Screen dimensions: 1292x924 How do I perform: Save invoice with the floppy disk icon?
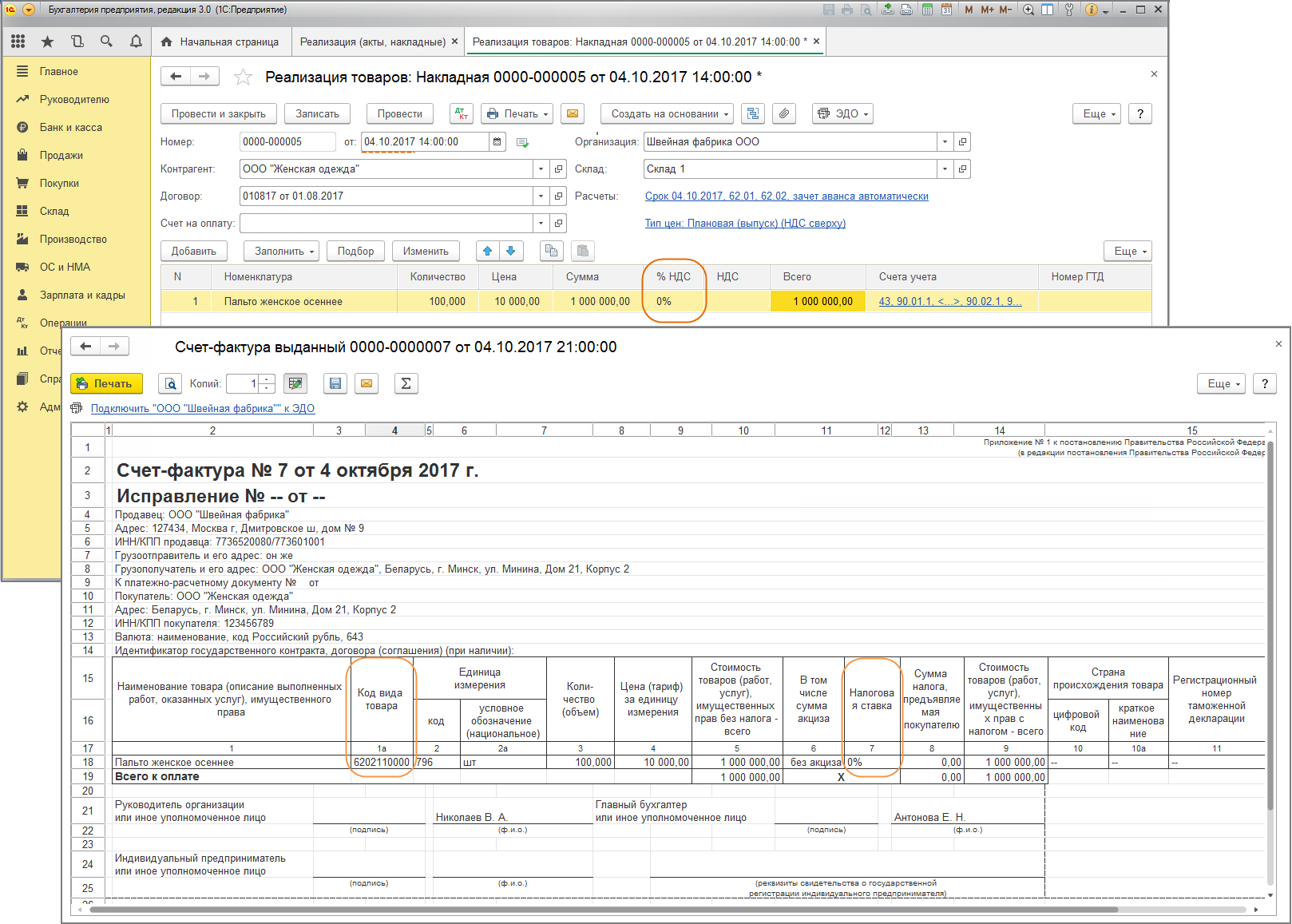click(335, 384)
